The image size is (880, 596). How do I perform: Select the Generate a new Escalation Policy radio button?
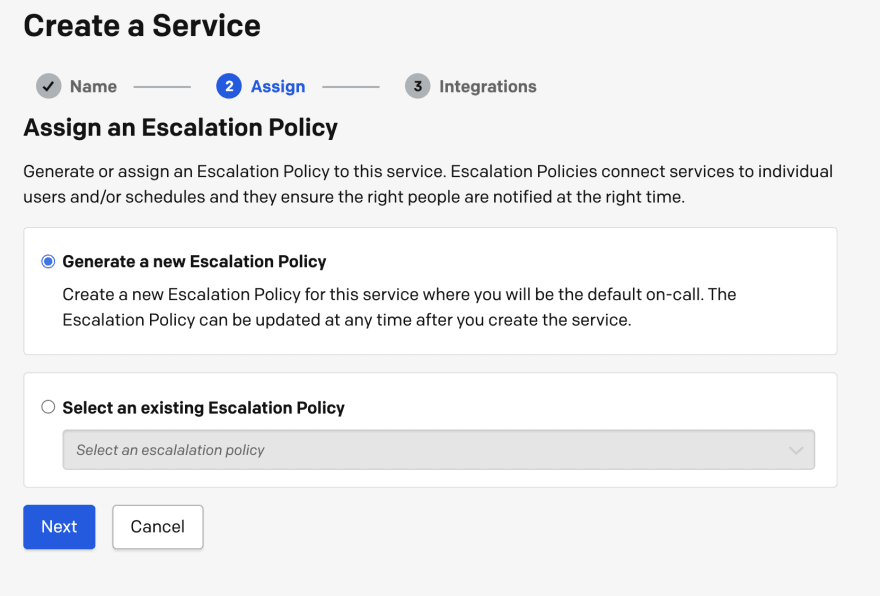tap(47, 260)
